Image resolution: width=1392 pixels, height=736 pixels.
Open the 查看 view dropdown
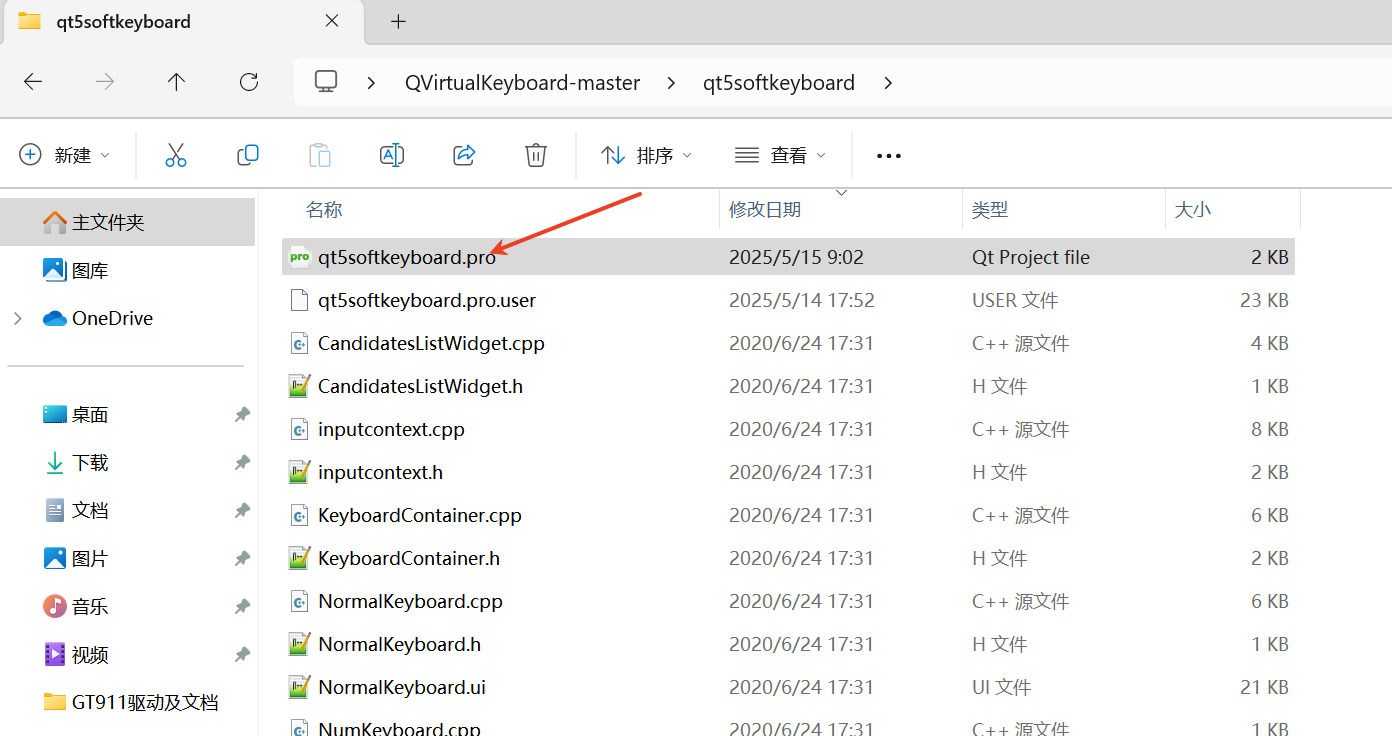tap(780, 155)
